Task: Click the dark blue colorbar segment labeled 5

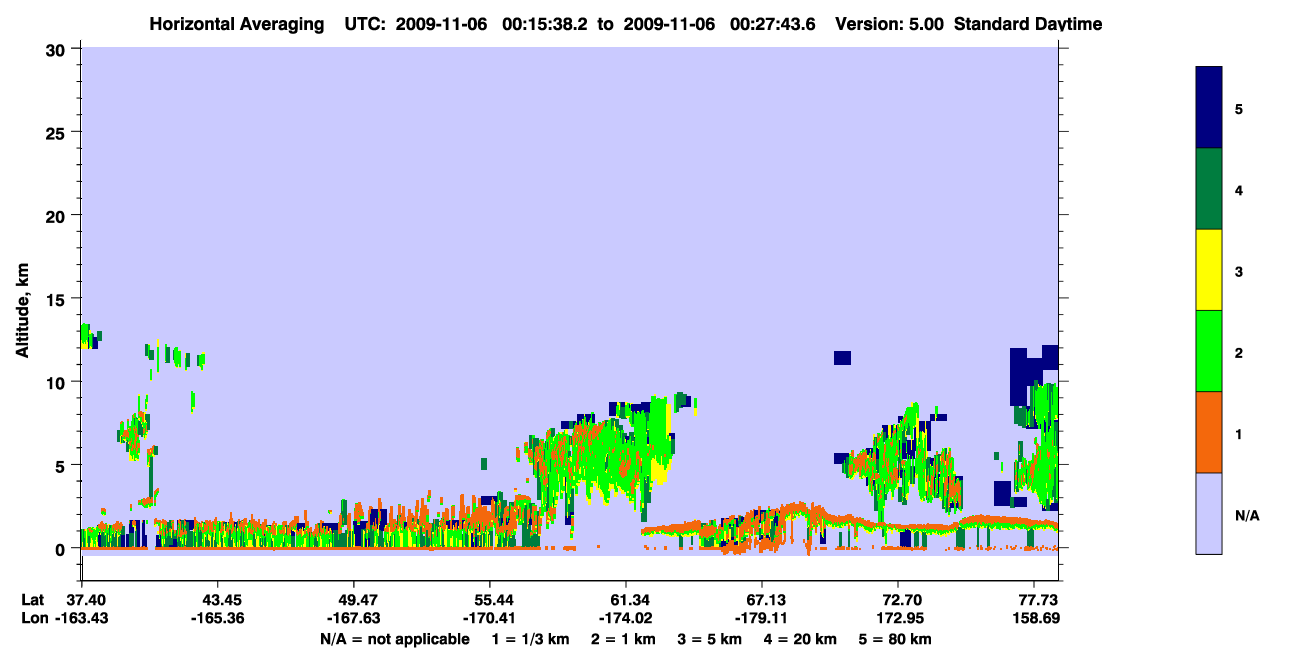Action: [x=1209, y=107]
